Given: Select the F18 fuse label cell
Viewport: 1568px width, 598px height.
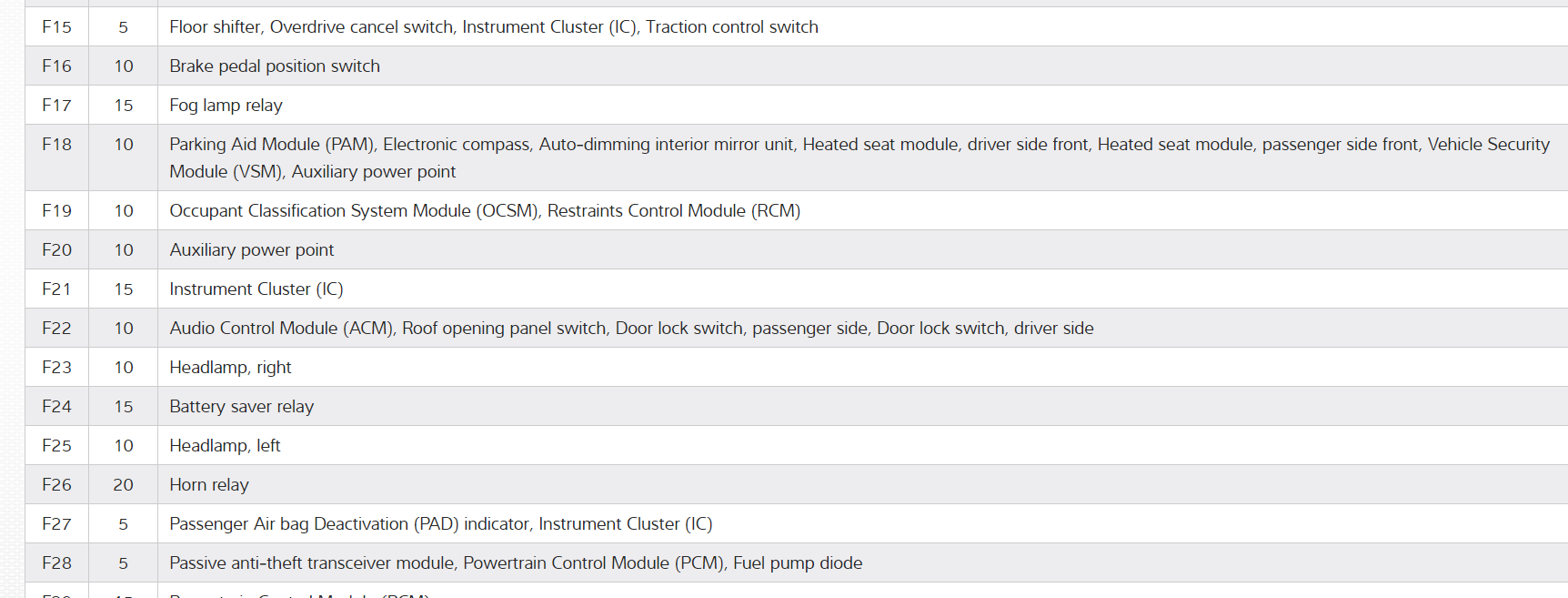Looking at the screenshot, I should [x=56, y=145].
